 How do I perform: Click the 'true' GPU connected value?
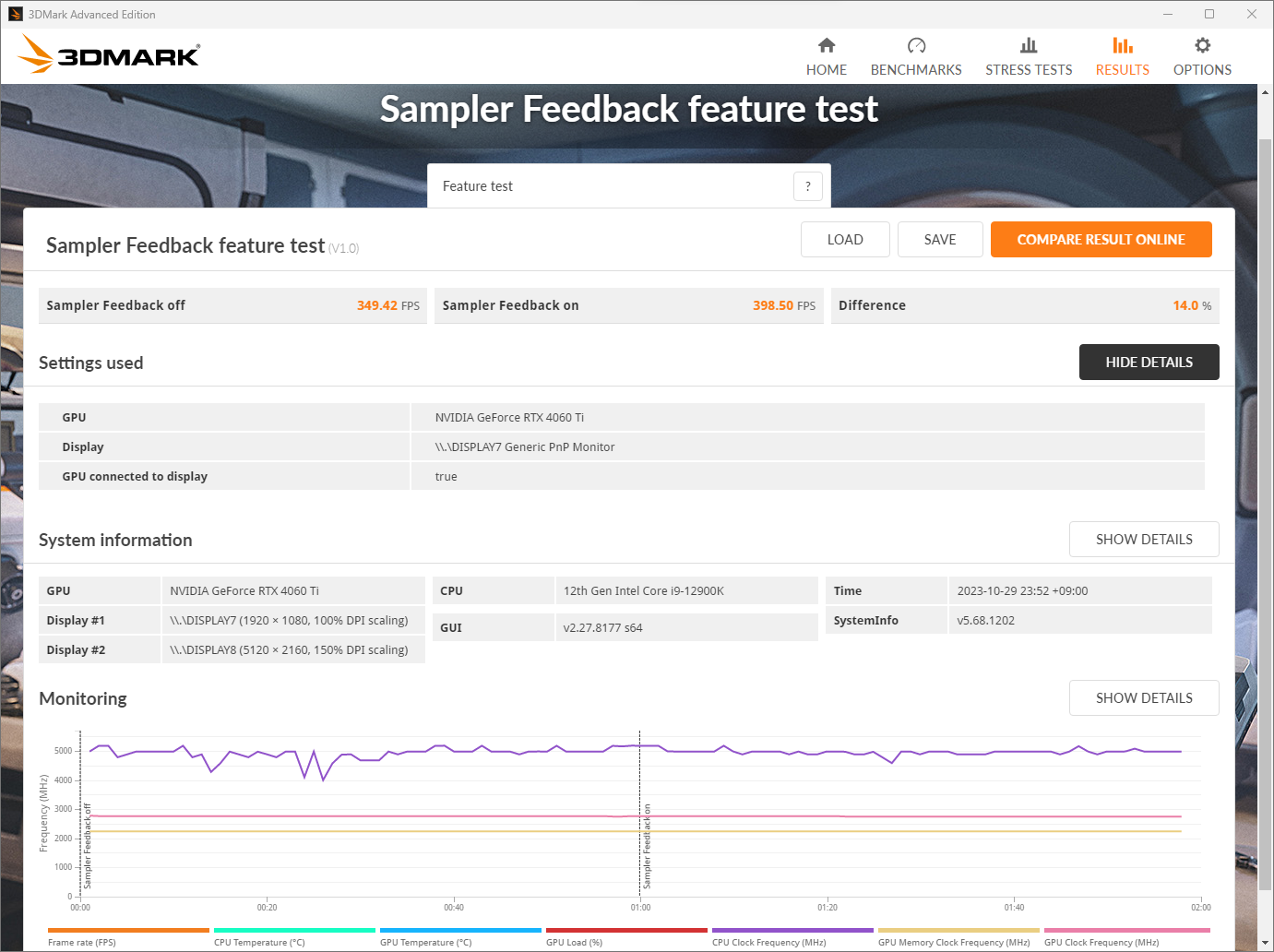click(x=446, y=477)
